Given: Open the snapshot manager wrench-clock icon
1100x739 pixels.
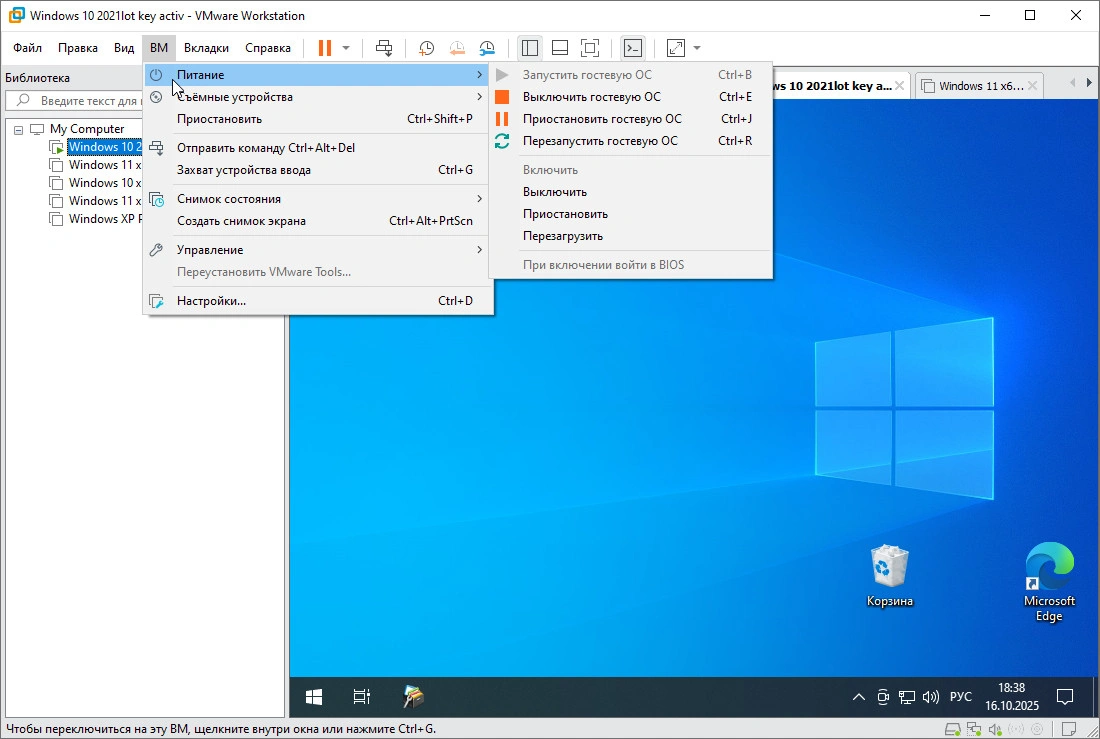Looking at the screenshot, I should pos(487,48).
